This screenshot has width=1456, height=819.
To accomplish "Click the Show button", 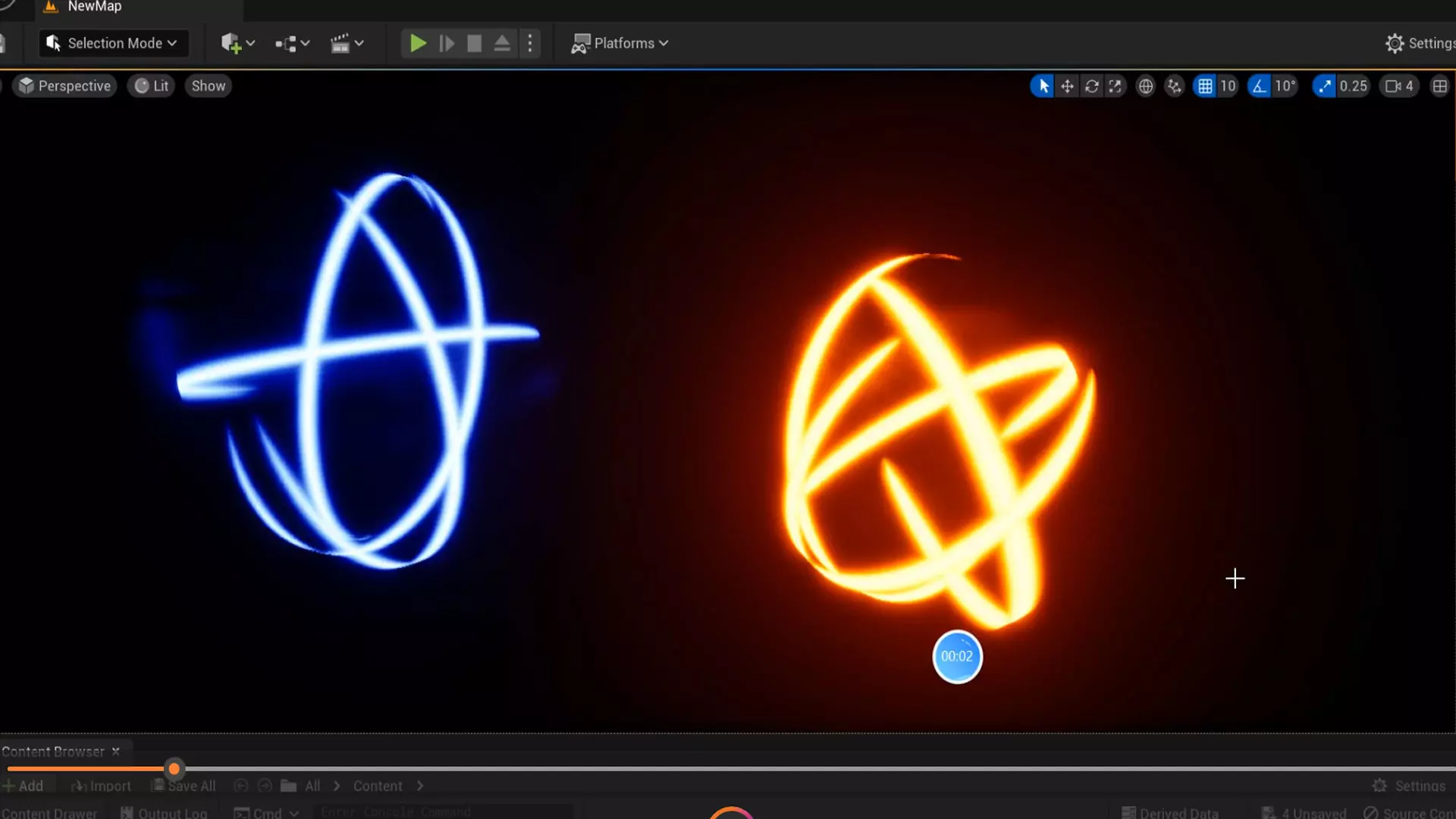I will (208, 86).
